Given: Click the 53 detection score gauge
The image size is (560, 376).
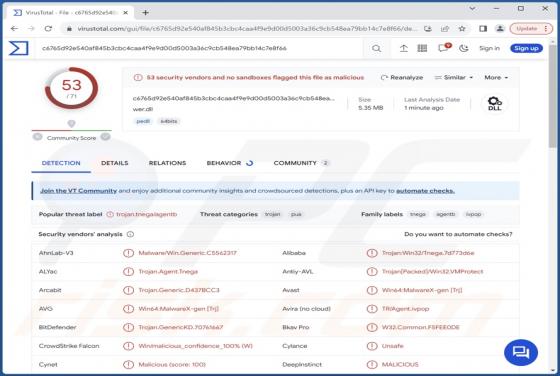Looking at the screenshot, I should 71,88.
